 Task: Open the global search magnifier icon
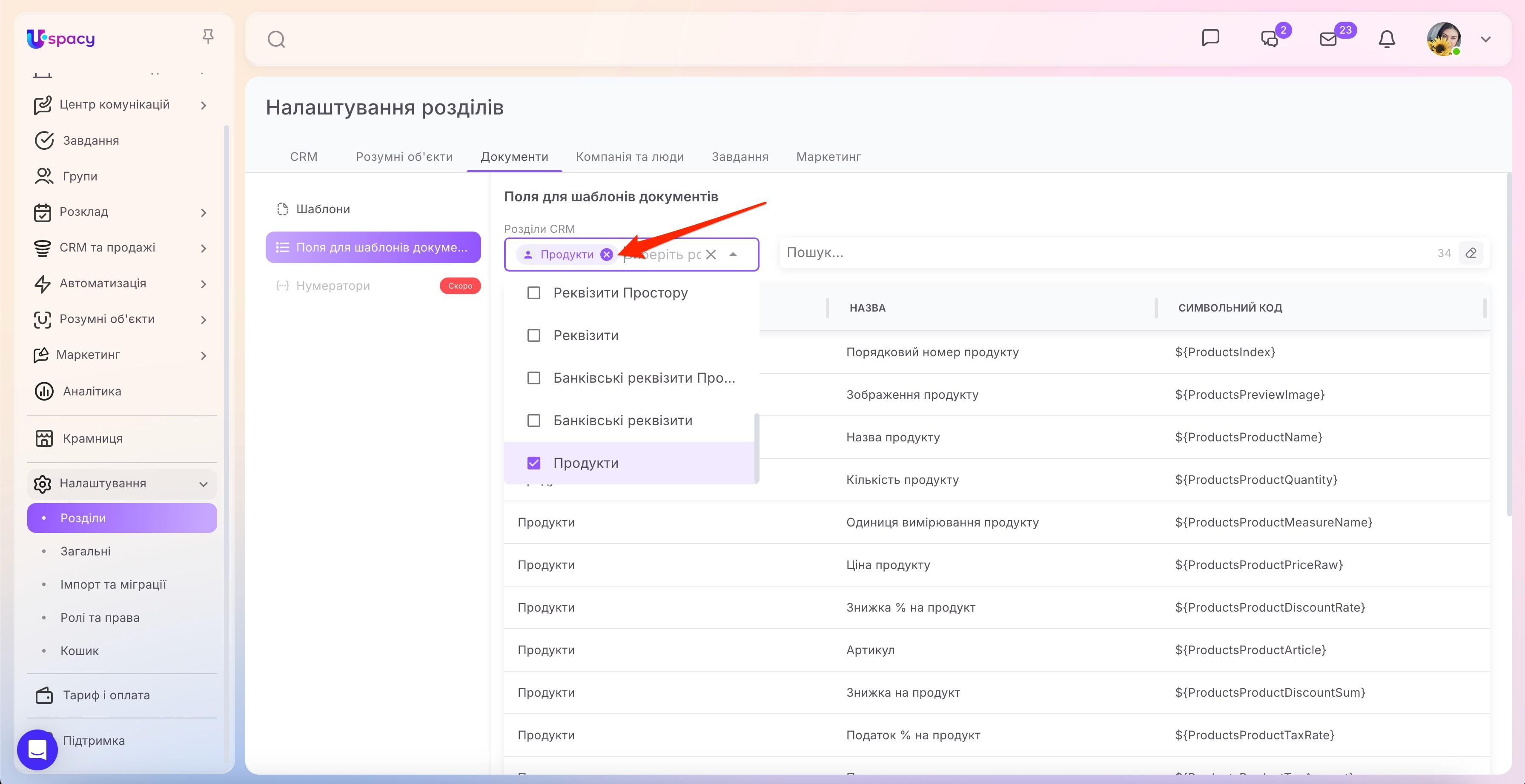pos(276,40)
